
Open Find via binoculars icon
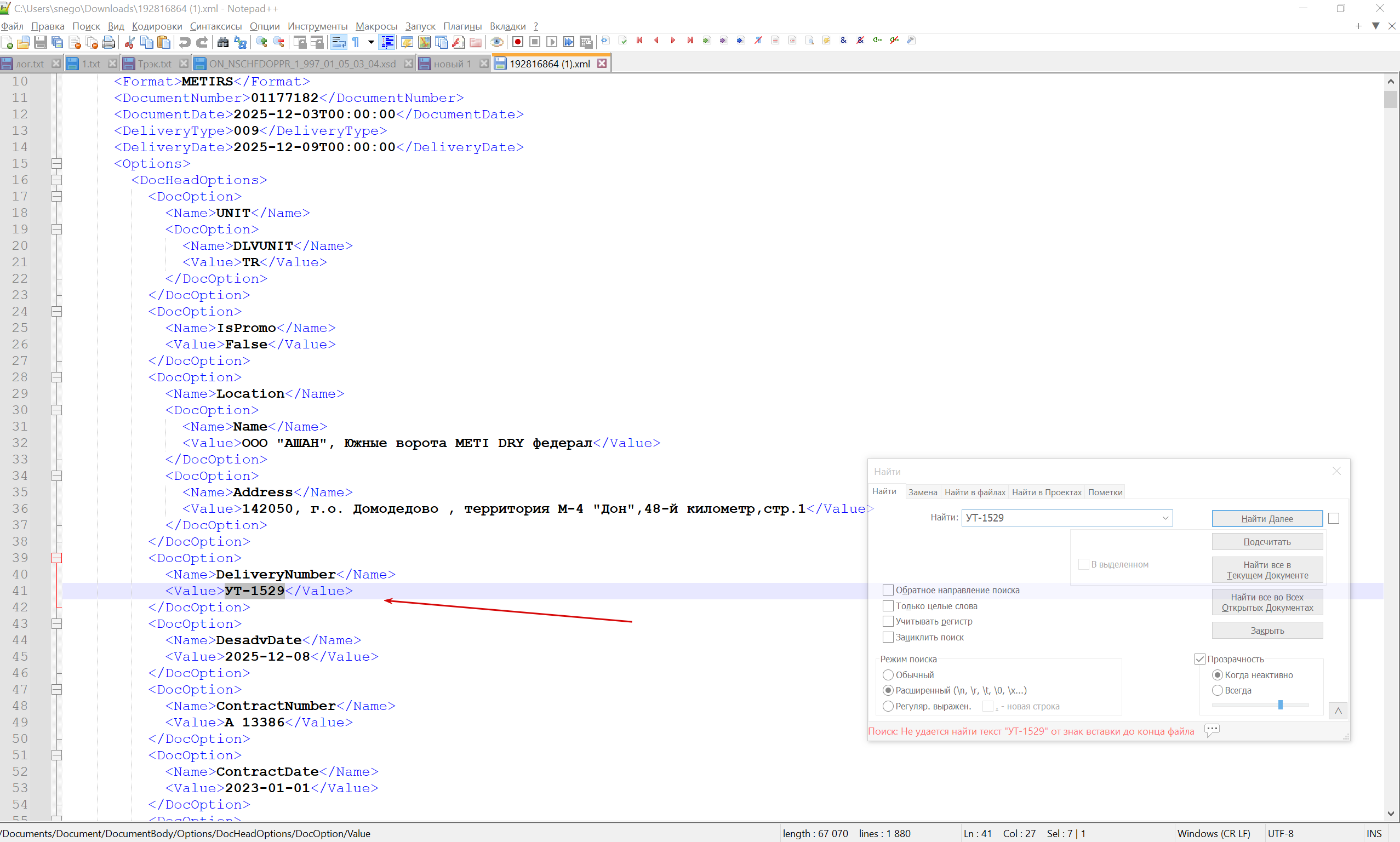(223, 43)
